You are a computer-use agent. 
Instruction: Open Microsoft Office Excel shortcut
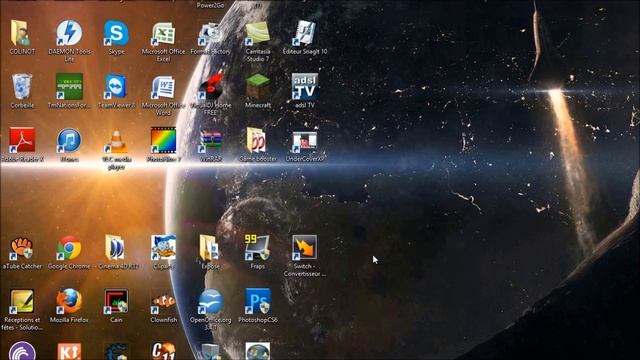(163, 34)
